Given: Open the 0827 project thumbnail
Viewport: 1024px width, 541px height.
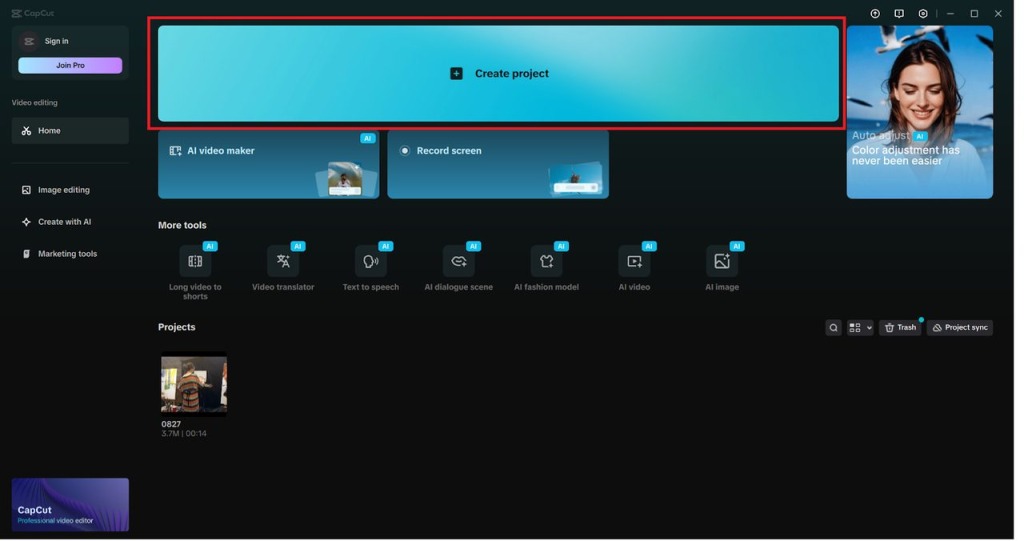Looking at the screenshot, I should [194, 384].
